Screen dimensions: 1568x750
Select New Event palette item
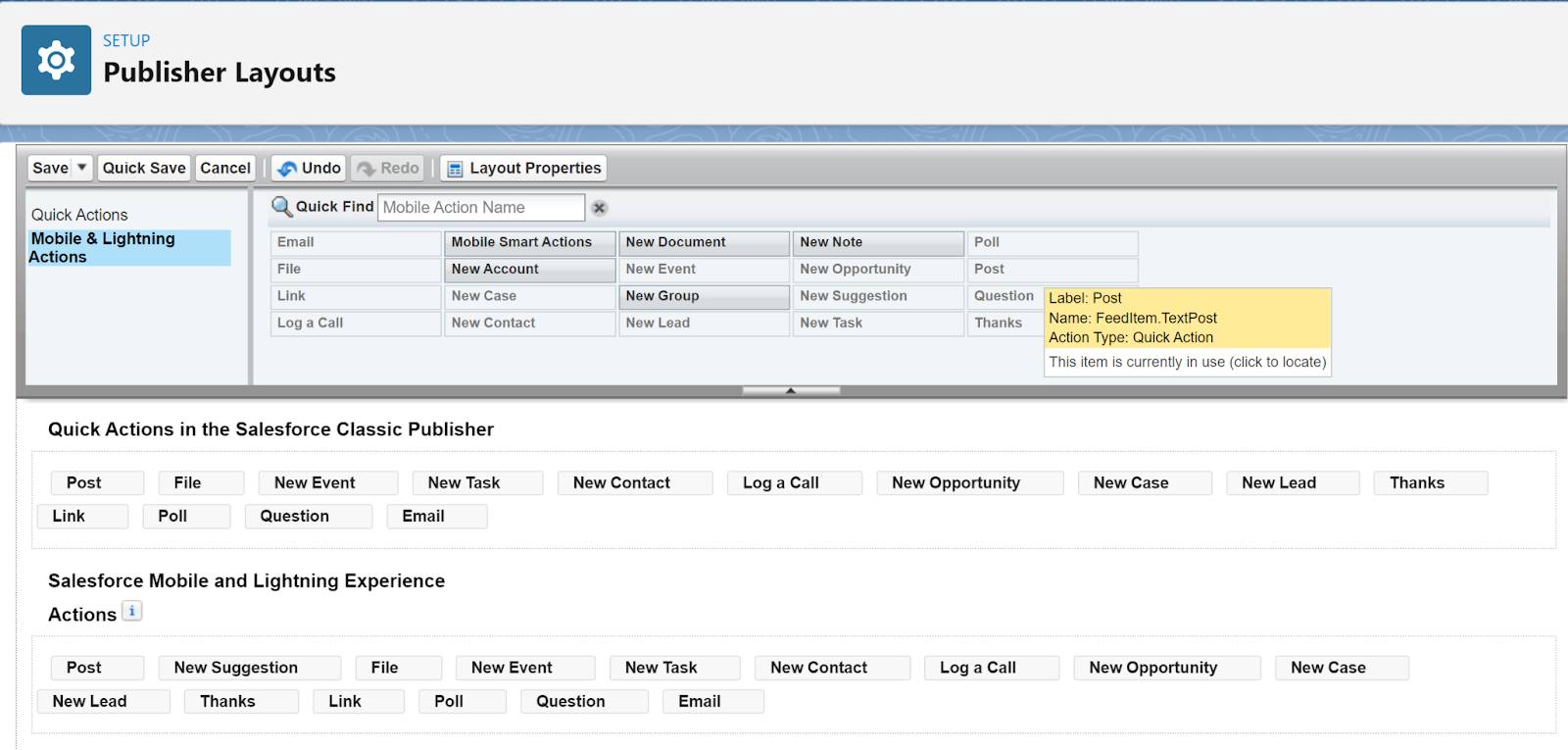coord(705,270)
